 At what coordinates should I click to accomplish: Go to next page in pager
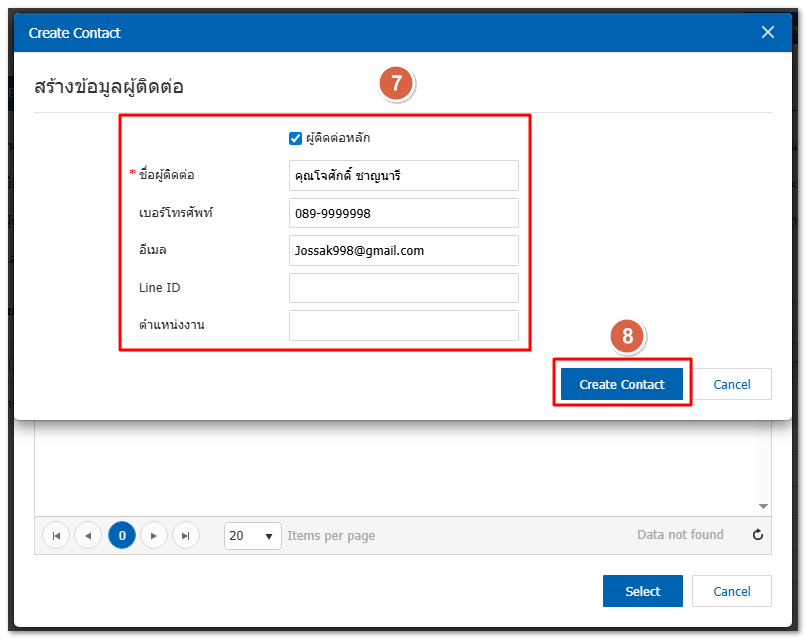click(154, 536)
